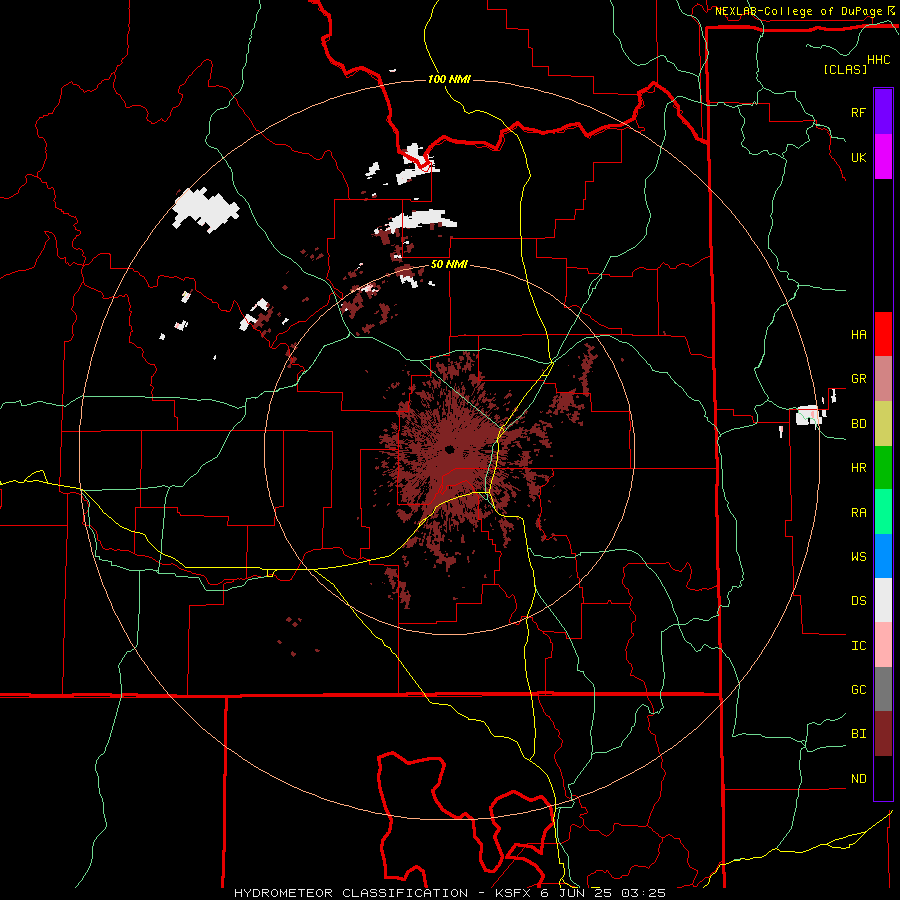Viewport: 900px width, 900px height.
Task: Click the WS legend label
Action: 858,557
